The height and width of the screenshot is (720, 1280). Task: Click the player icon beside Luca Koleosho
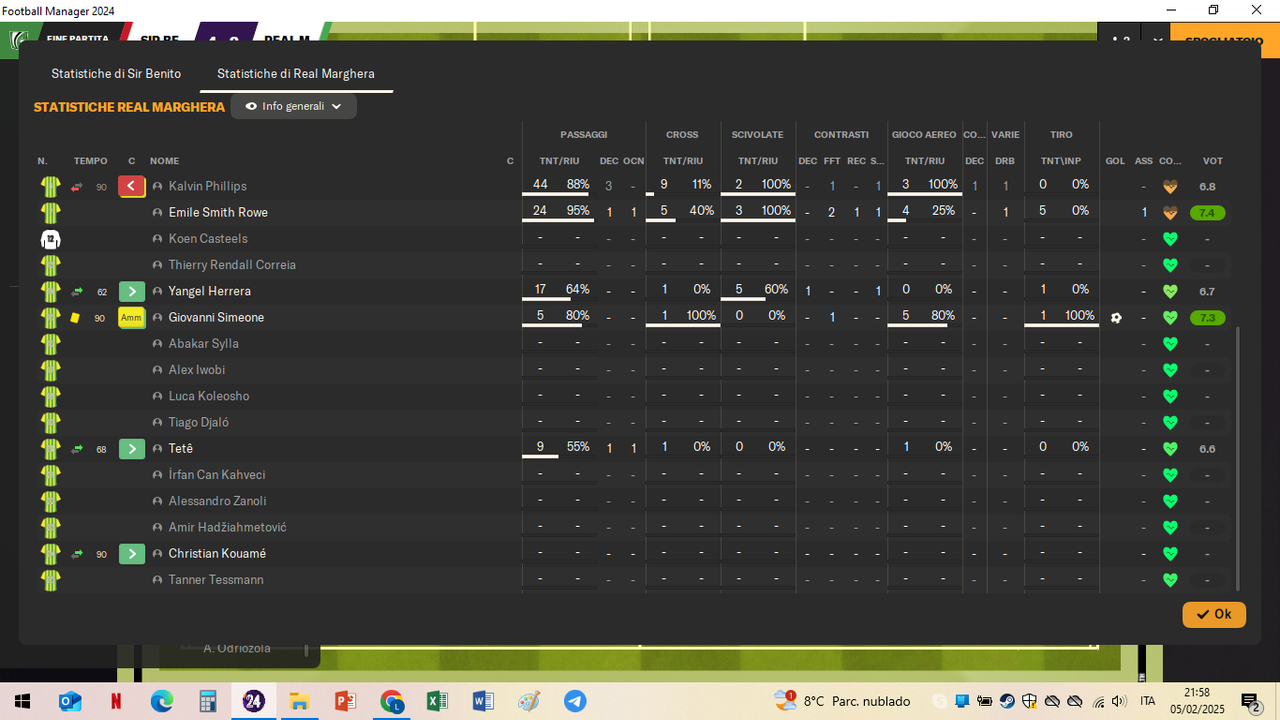point(158,396)
